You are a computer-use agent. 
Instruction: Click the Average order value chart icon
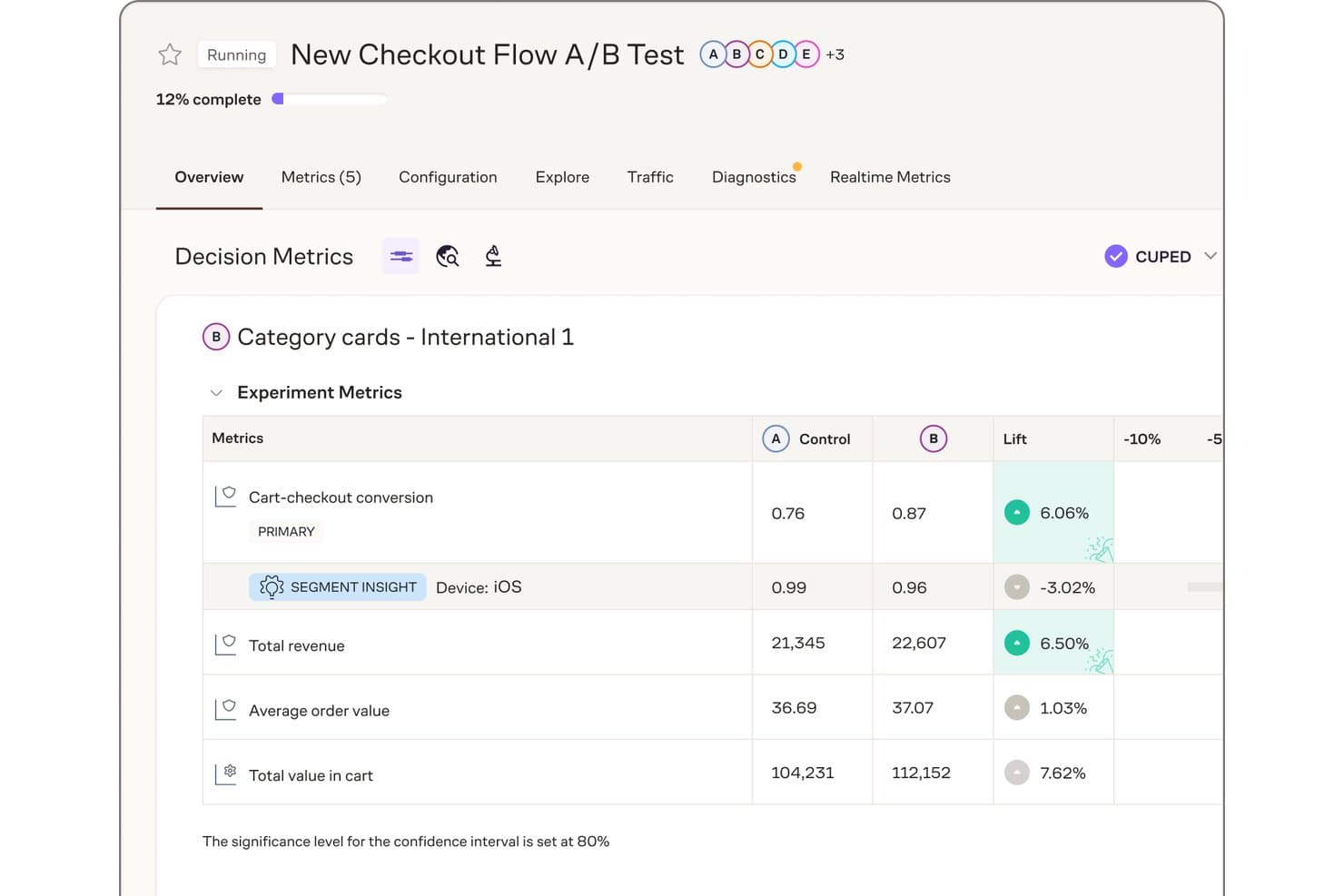(225, 709)
